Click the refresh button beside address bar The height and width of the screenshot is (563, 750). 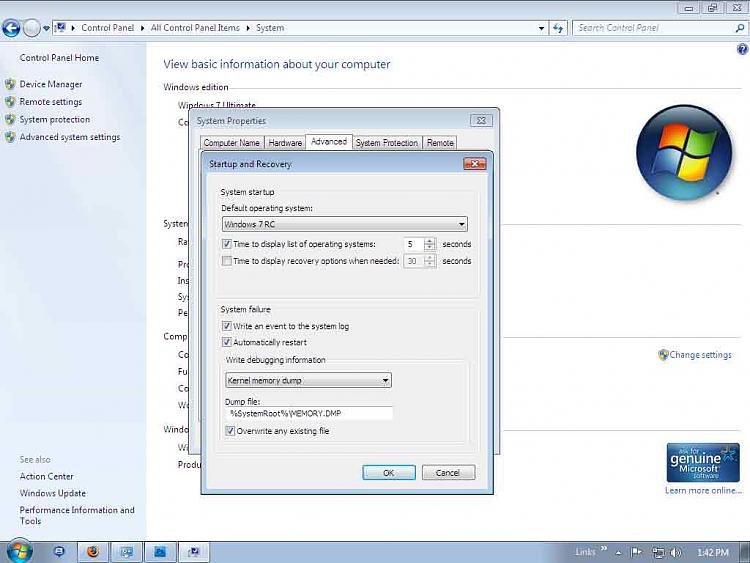pyautogui.click(x=558, y=28)
